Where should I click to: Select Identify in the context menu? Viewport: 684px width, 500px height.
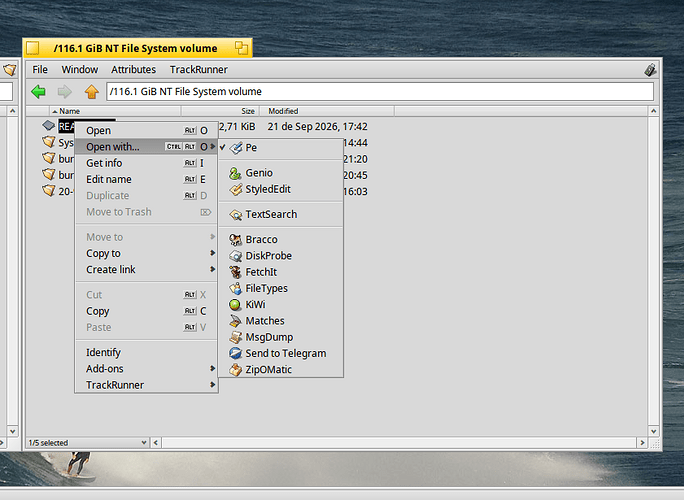point(146,353)
